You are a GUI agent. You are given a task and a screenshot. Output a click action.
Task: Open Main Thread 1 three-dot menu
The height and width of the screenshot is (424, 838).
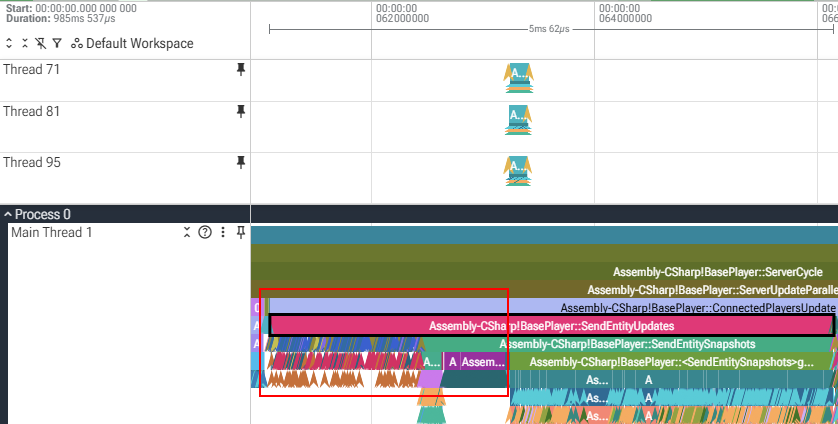[223, 232]
